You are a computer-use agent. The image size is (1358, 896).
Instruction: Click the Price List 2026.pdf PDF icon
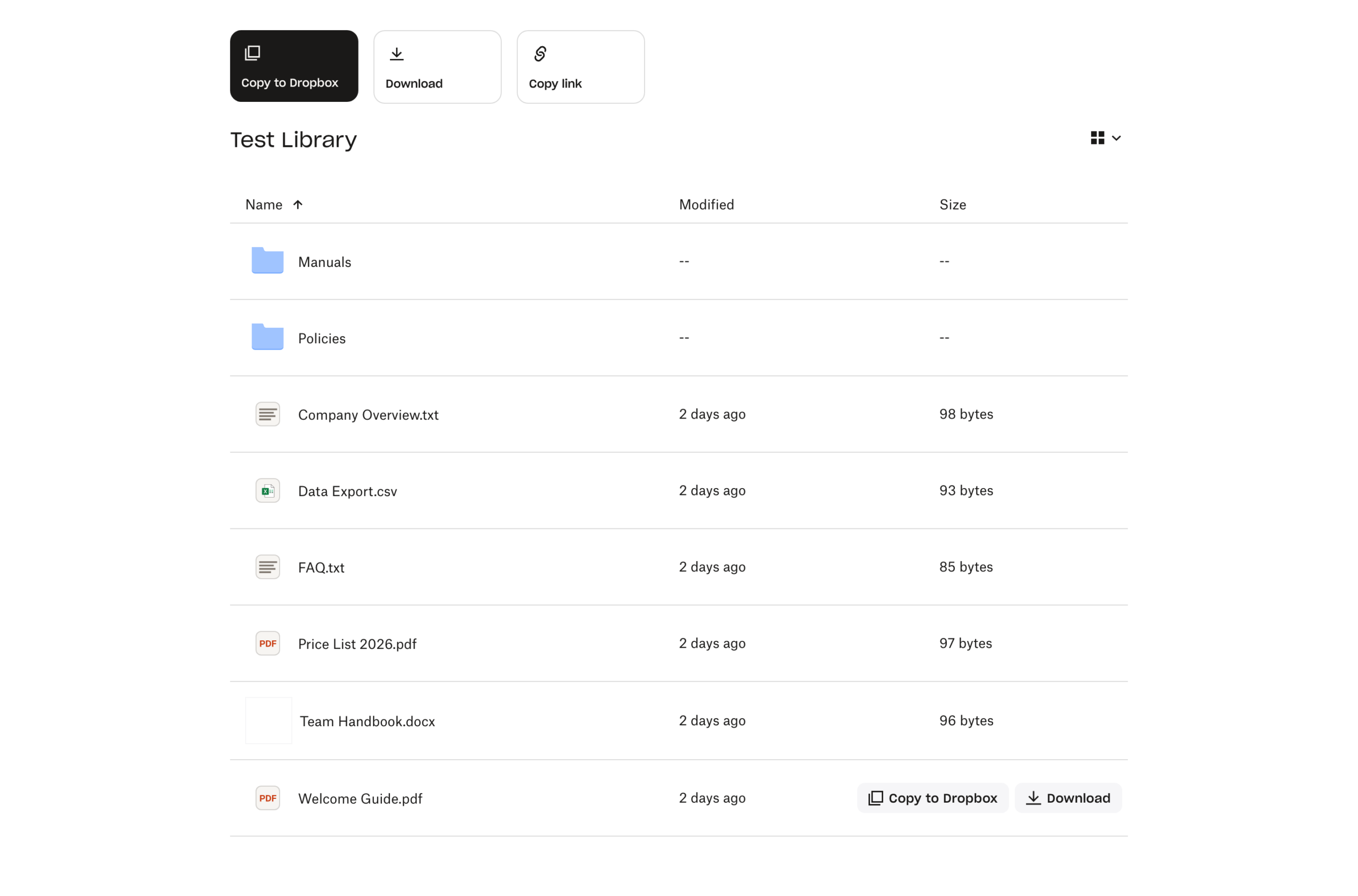click(267, 644)
